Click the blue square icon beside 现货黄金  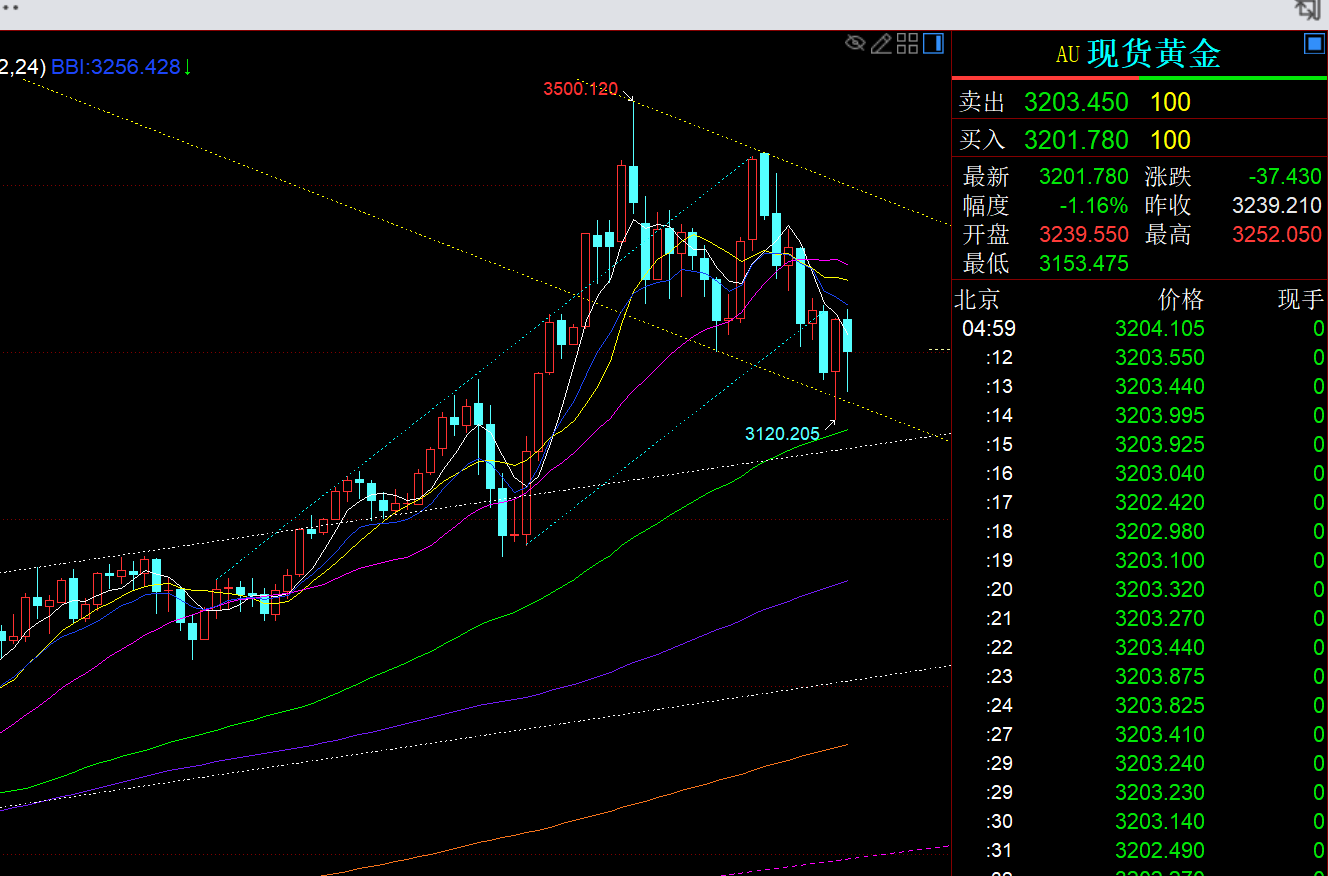(x=1314, y=44)
